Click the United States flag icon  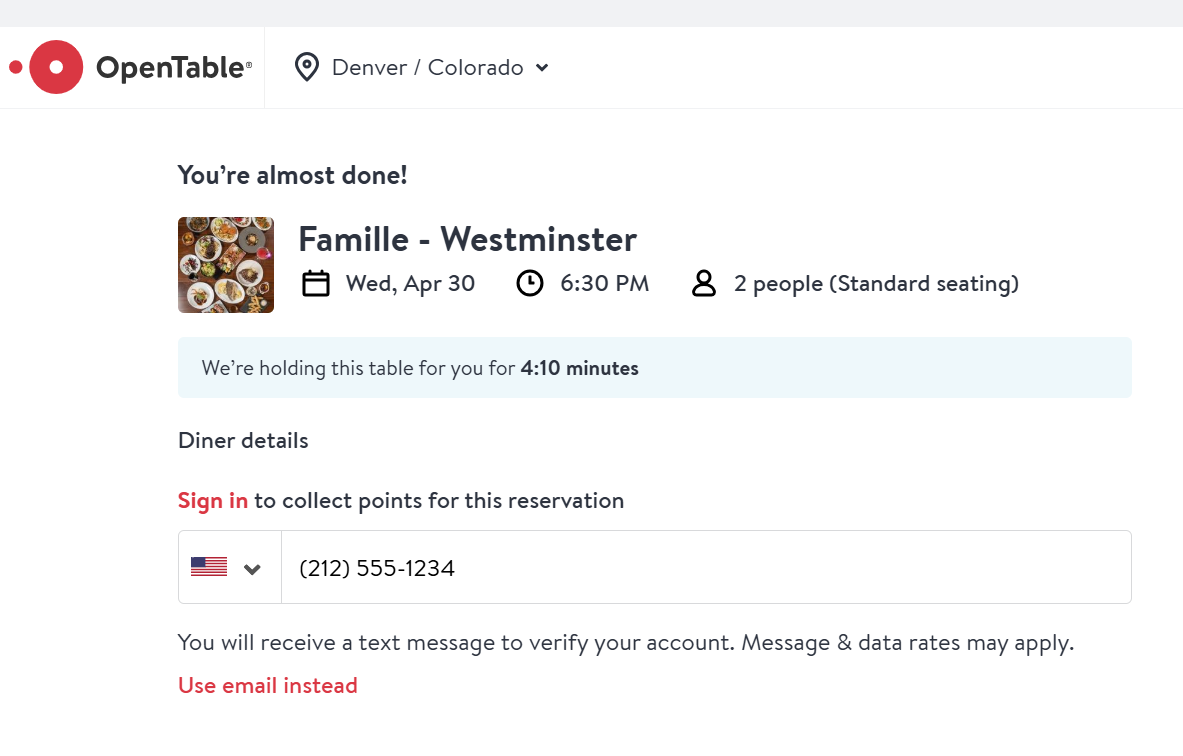point(209,567)
